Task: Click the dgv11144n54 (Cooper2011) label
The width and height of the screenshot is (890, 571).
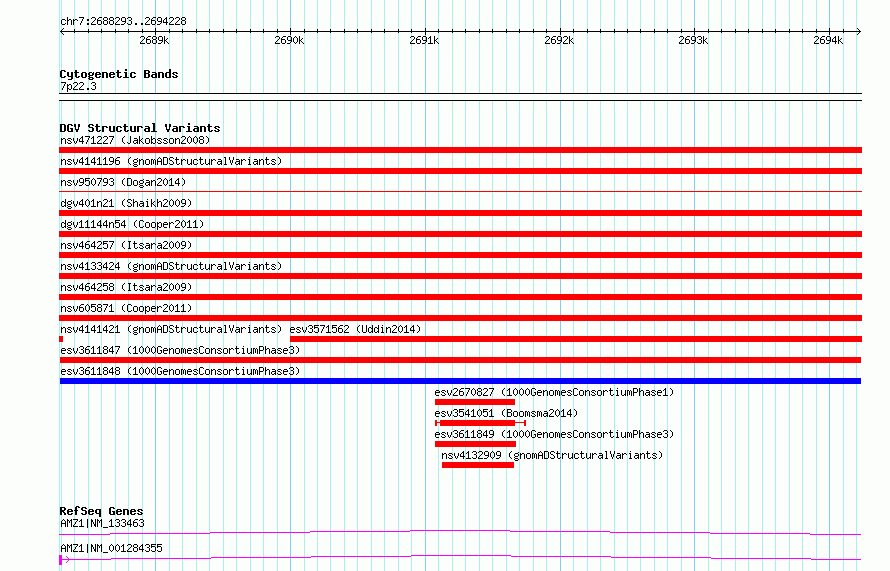Action: pos(132,224)
